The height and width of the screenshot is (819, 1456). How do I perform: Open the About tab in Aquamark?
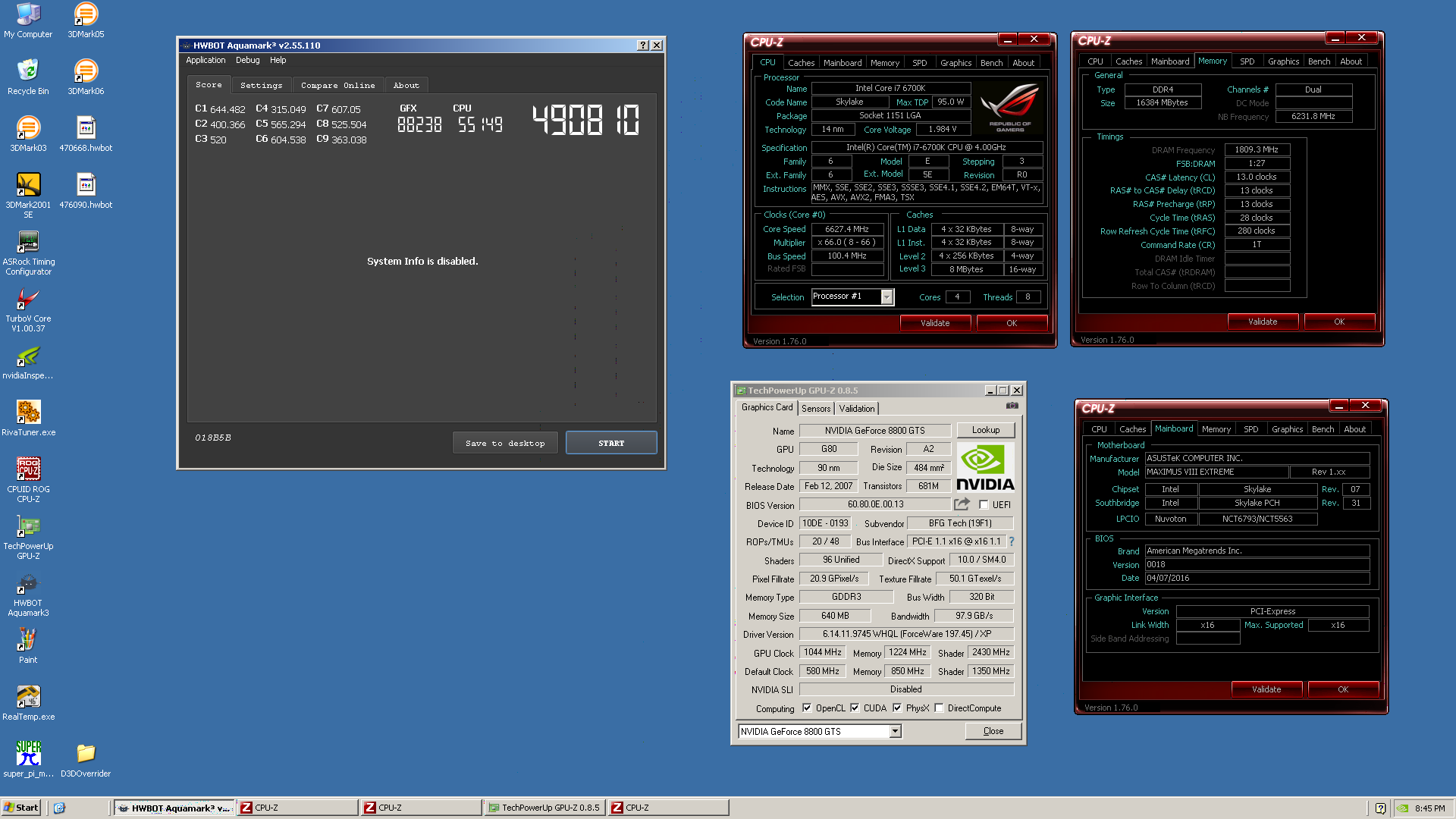click(406, 86)
